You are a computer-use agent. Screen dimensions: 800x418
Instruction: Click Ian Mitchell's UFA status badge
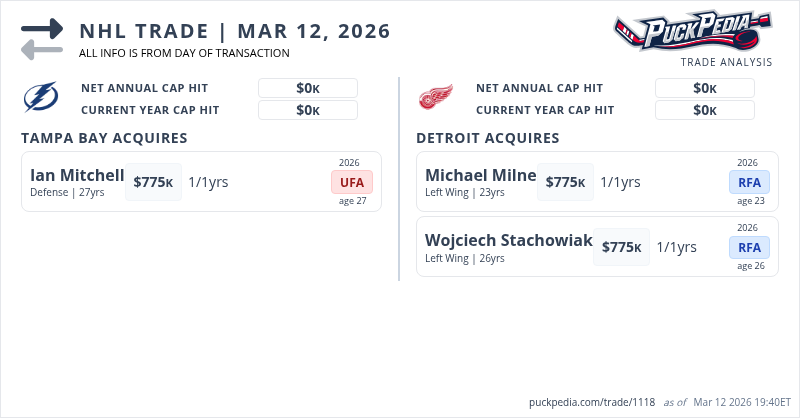tap(352, 182)
